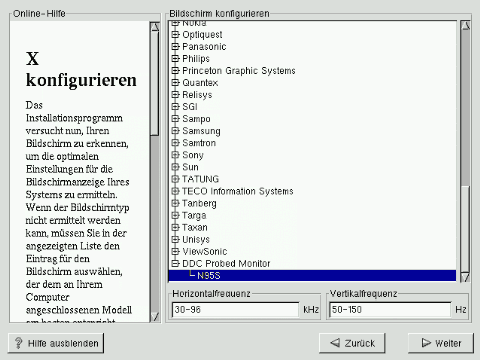Click the Online-Hilfe scrollbar thumb
The height and width of the screenshot is (360, 480).
(154, 84)
